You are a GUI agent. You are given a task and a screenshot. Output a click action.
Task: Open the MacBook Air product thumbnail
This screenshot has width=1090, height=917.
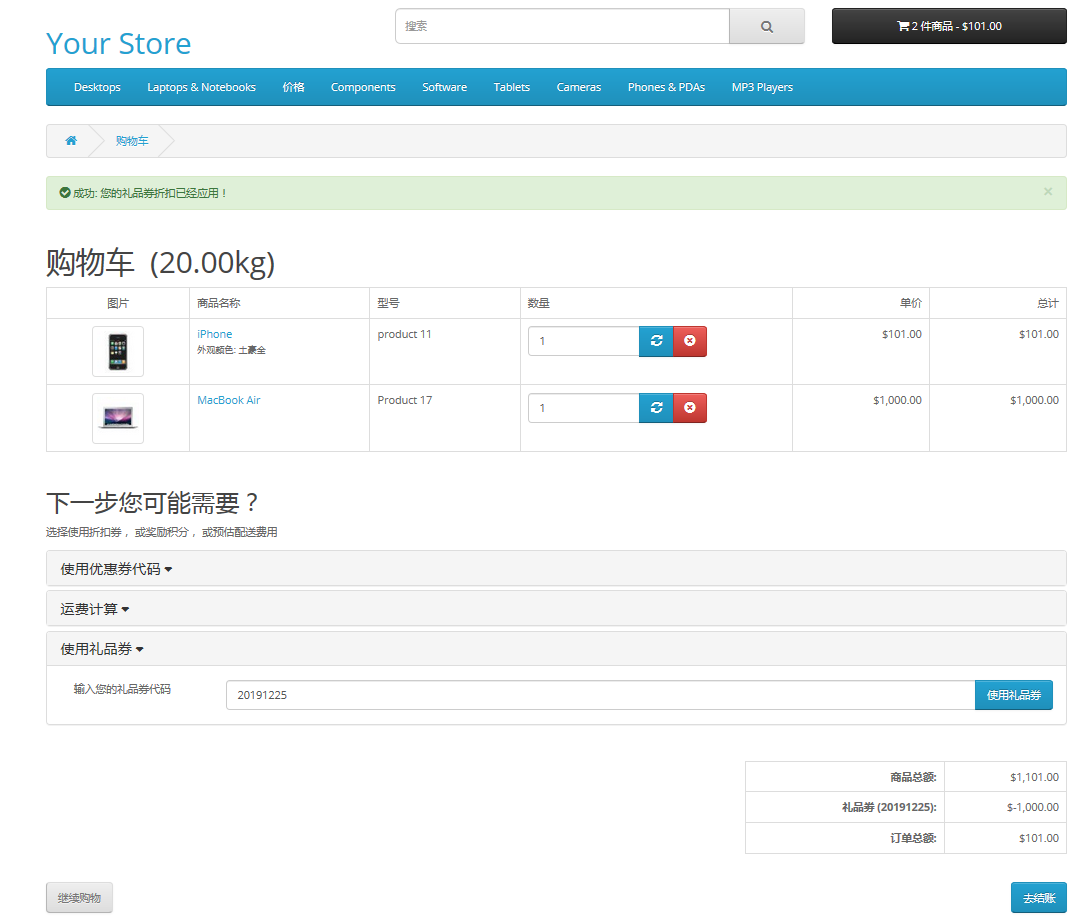118,418
